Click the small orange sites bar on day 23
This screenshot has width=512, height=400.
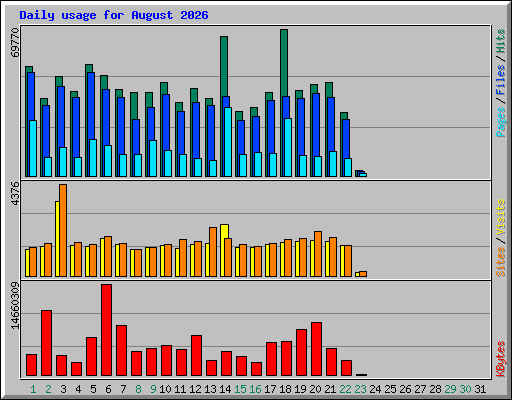tap(363, 274)
